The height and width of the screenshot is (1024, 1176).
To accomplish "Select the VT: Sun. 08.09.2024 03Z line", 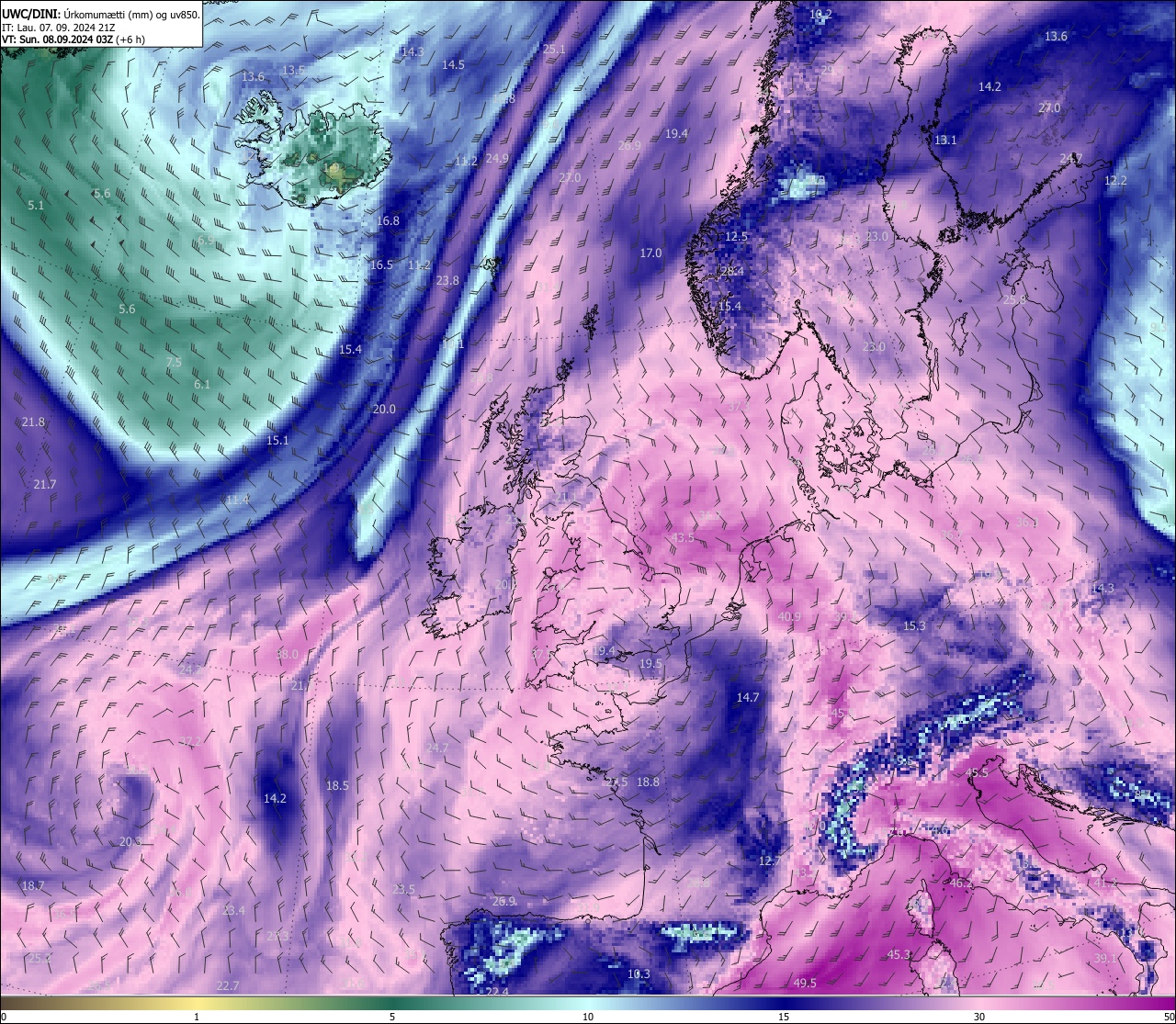I will (x=73, y=39).
